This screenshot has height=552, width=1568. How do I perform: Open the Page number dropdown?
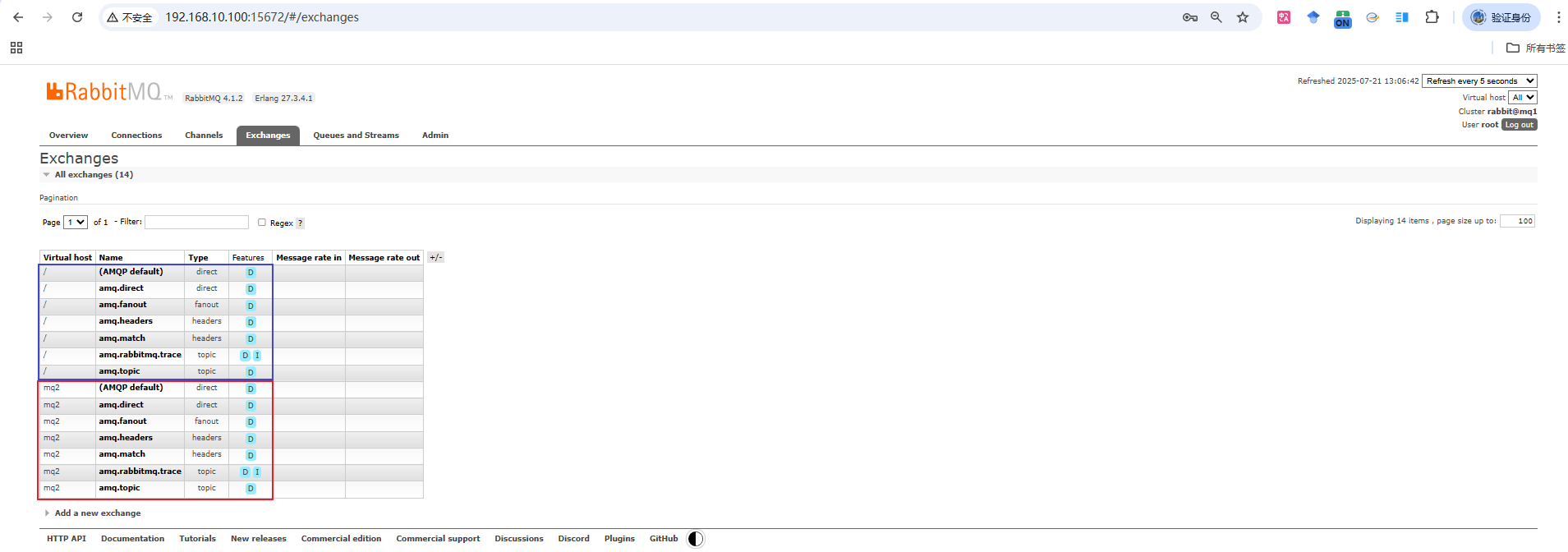tap(76, 223)
